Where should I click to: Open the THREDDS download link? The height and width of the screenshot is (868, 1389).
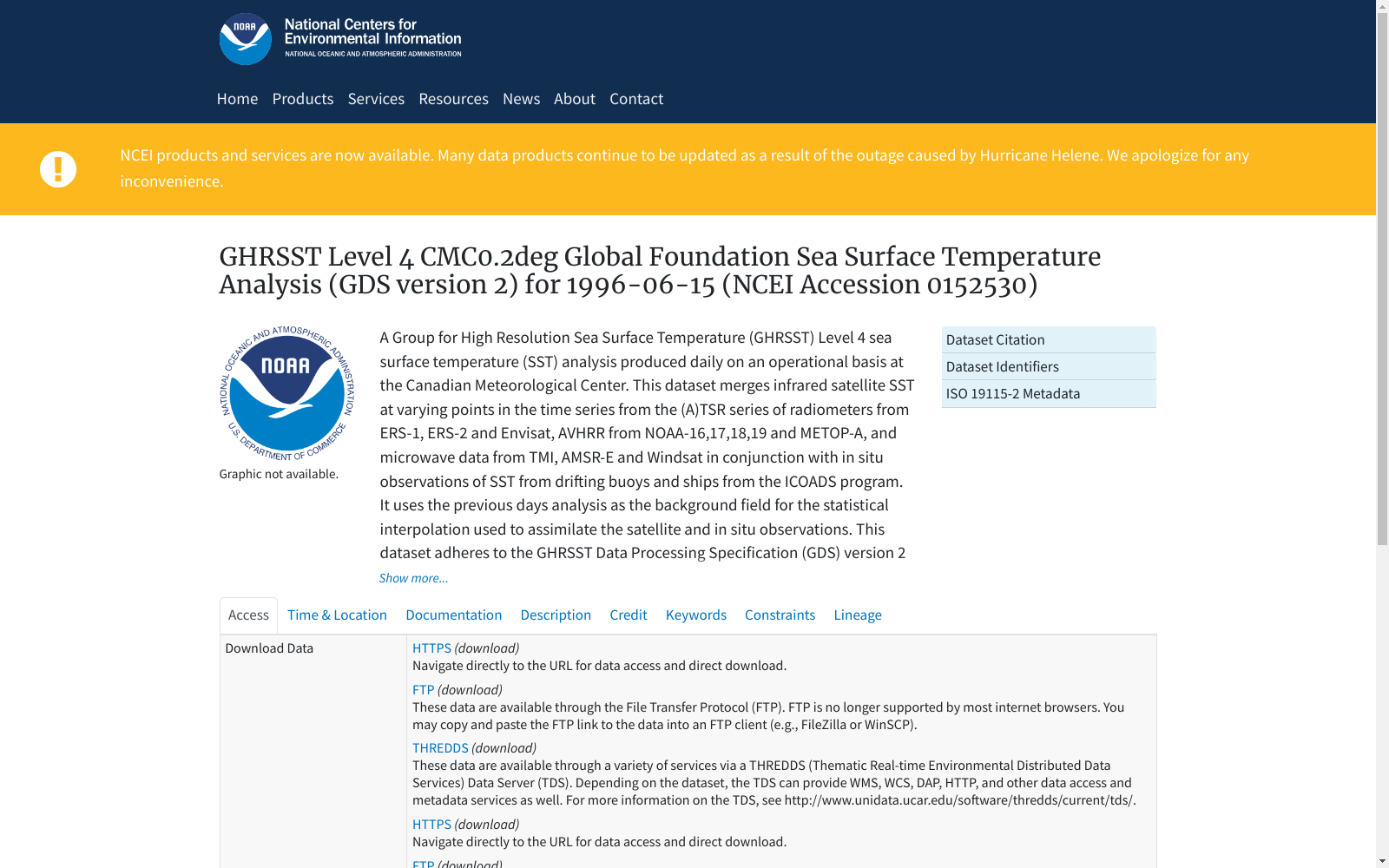440,748
